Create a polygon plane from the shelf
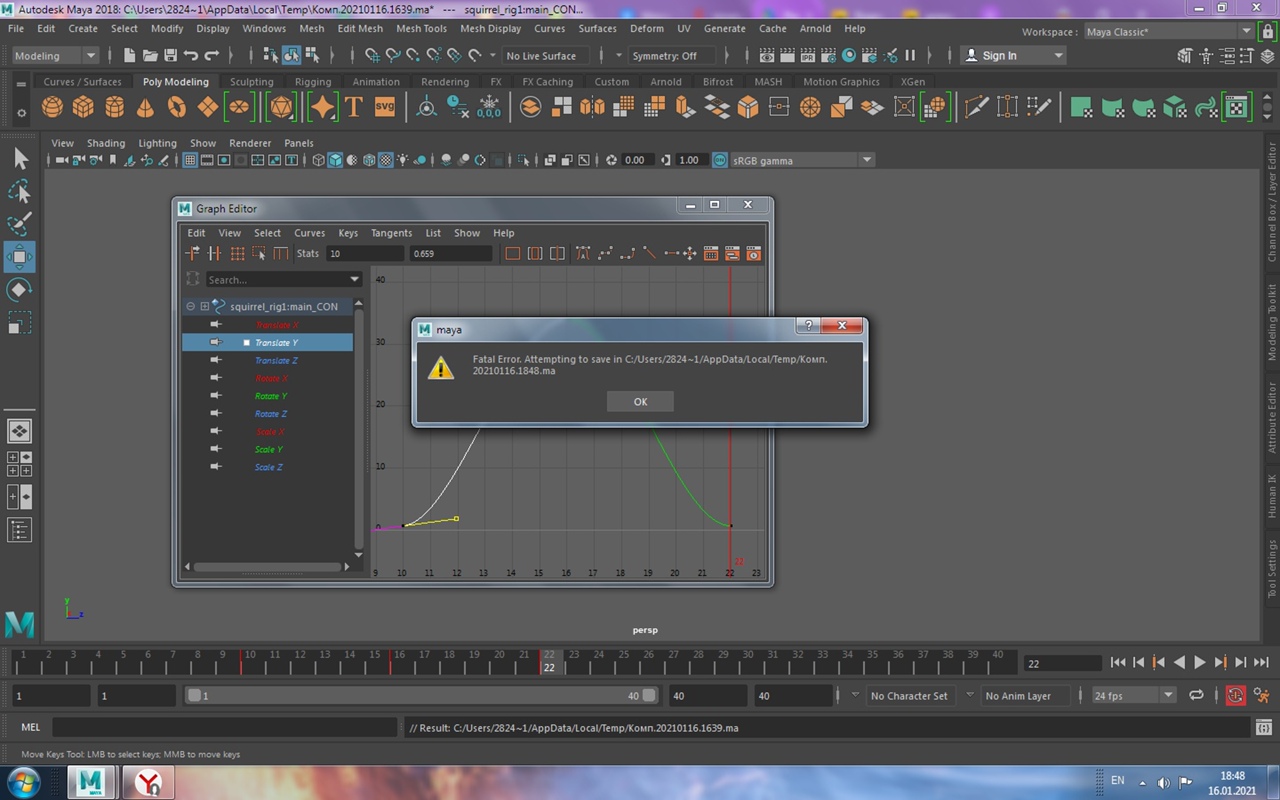This screenshot has height=800, width=1280. click(207, 106)
